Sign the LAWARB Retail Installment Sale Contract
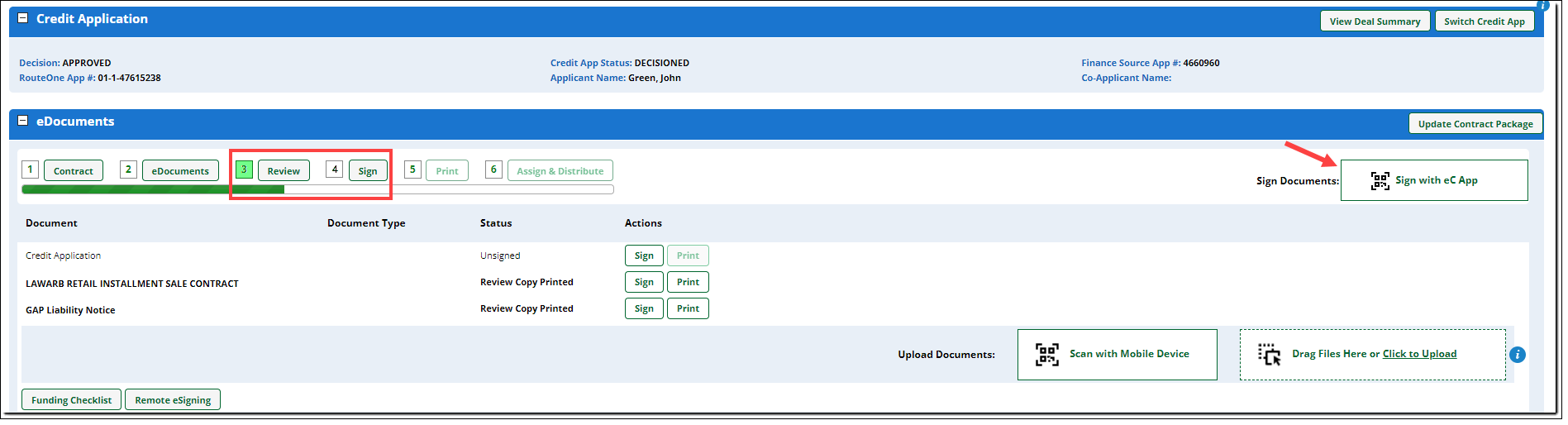Image resolution: width=1568 pixels, height=425 pixels. pyautogui.click(x=644, y=282)
